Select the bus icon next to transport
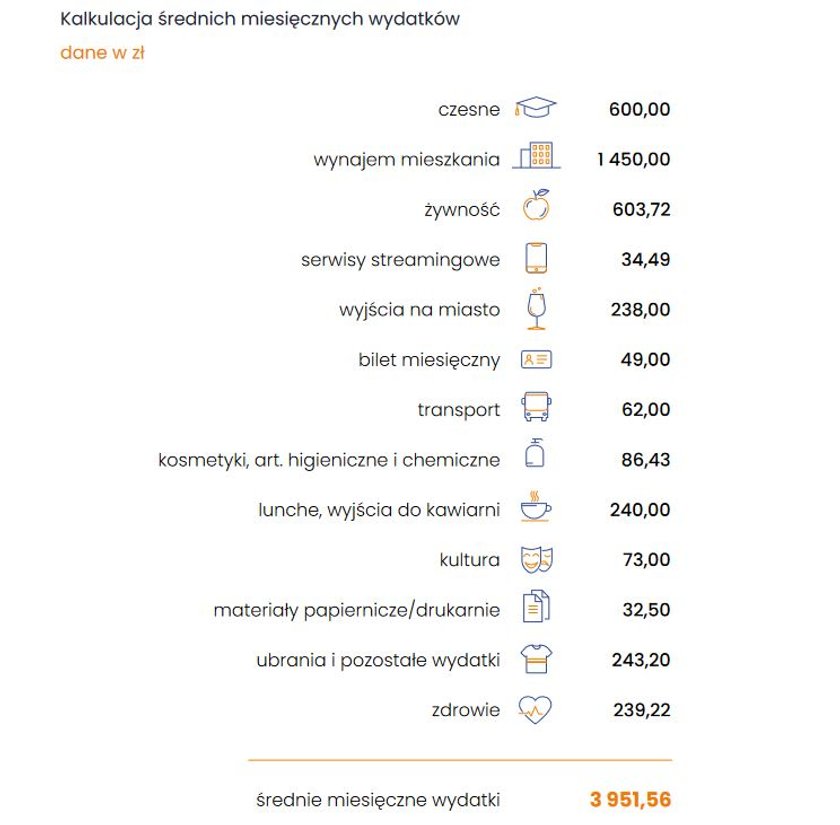Image resolution: width=840 pixels, height=825 pixels. (536, 407)
